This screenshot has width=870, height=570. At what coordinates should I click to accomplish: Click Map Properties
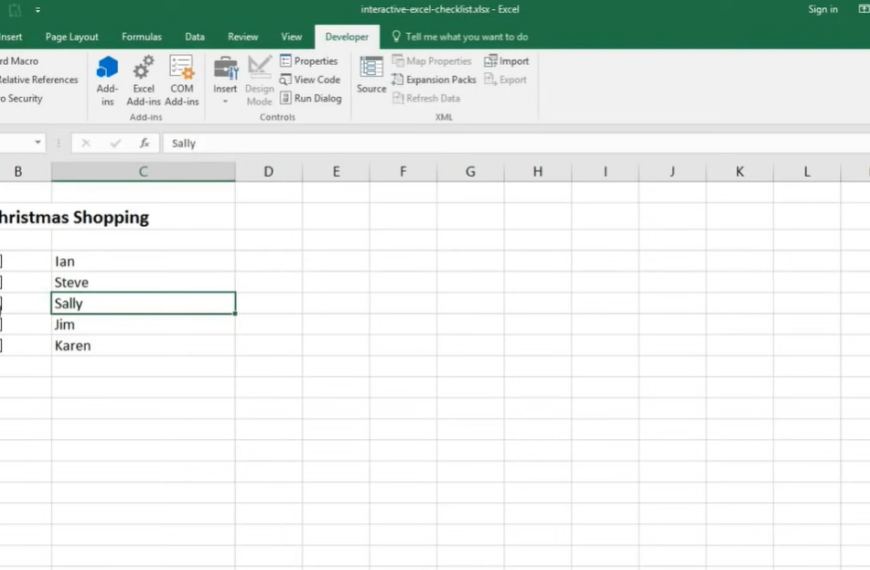point(432,61)
